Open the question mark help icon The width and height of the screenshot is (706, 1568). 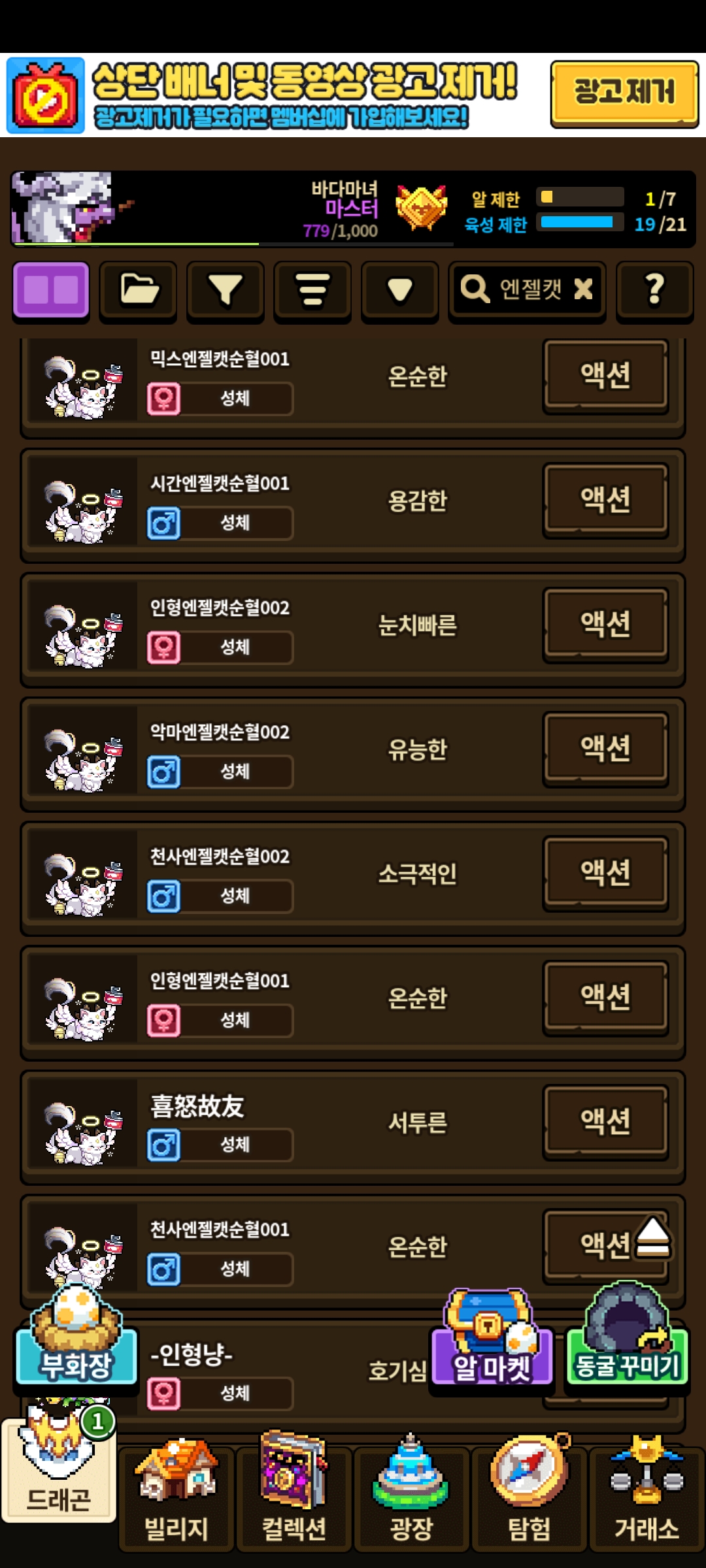click(x=654, y=291)
